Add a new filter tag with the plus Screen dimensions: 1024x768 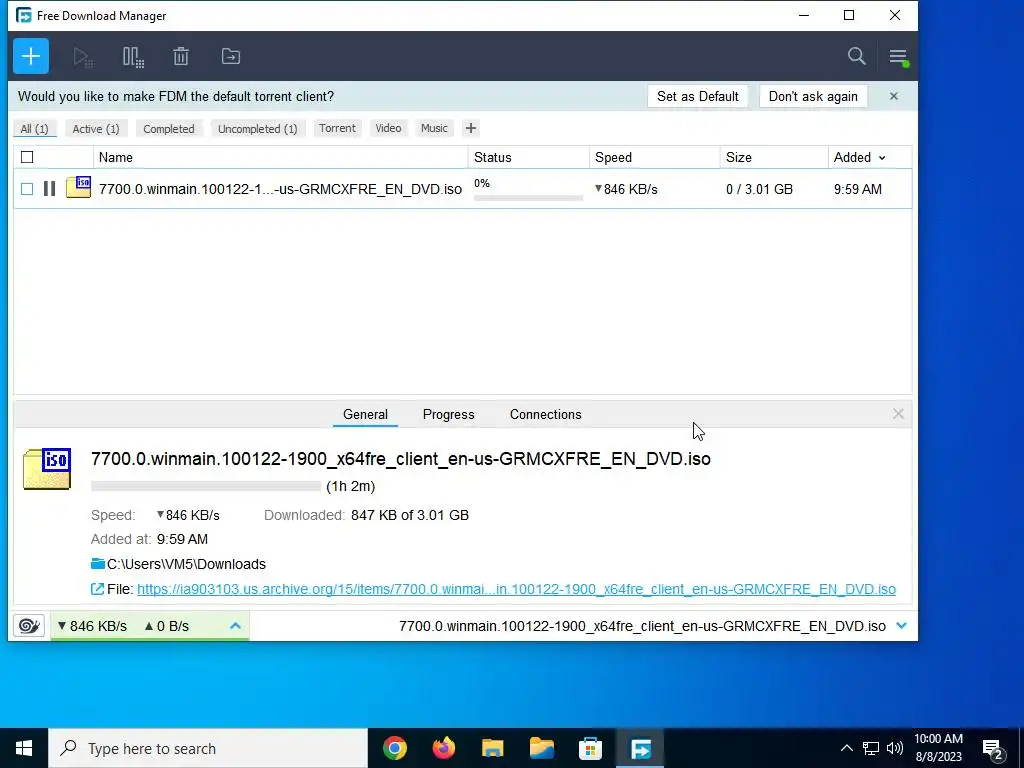coord(470,128)
